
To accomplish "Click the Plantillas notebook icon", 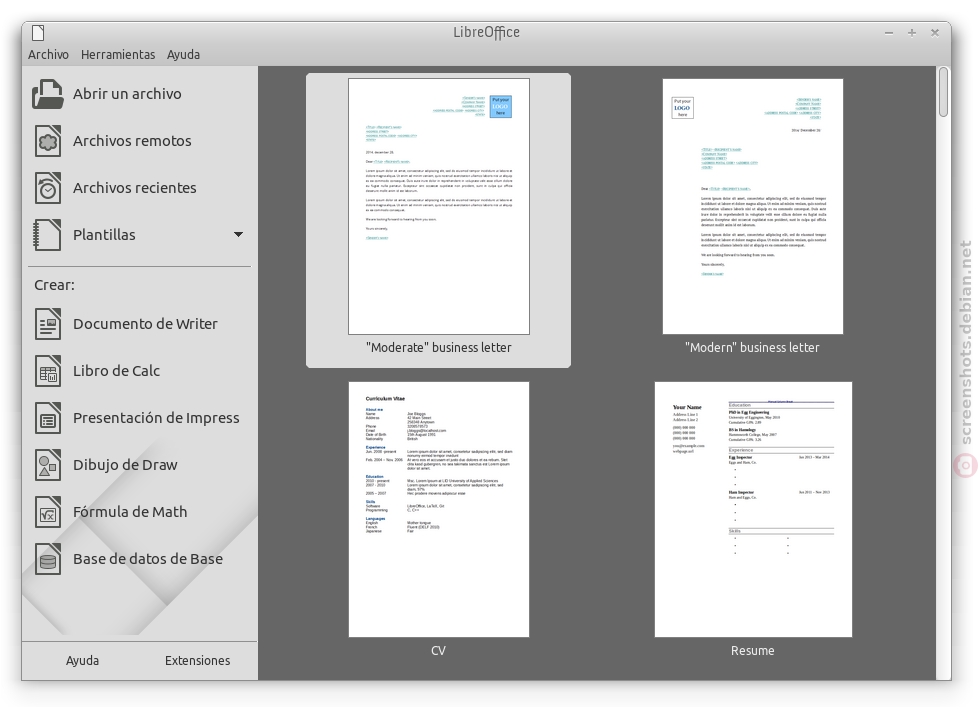I will point(48,235).
